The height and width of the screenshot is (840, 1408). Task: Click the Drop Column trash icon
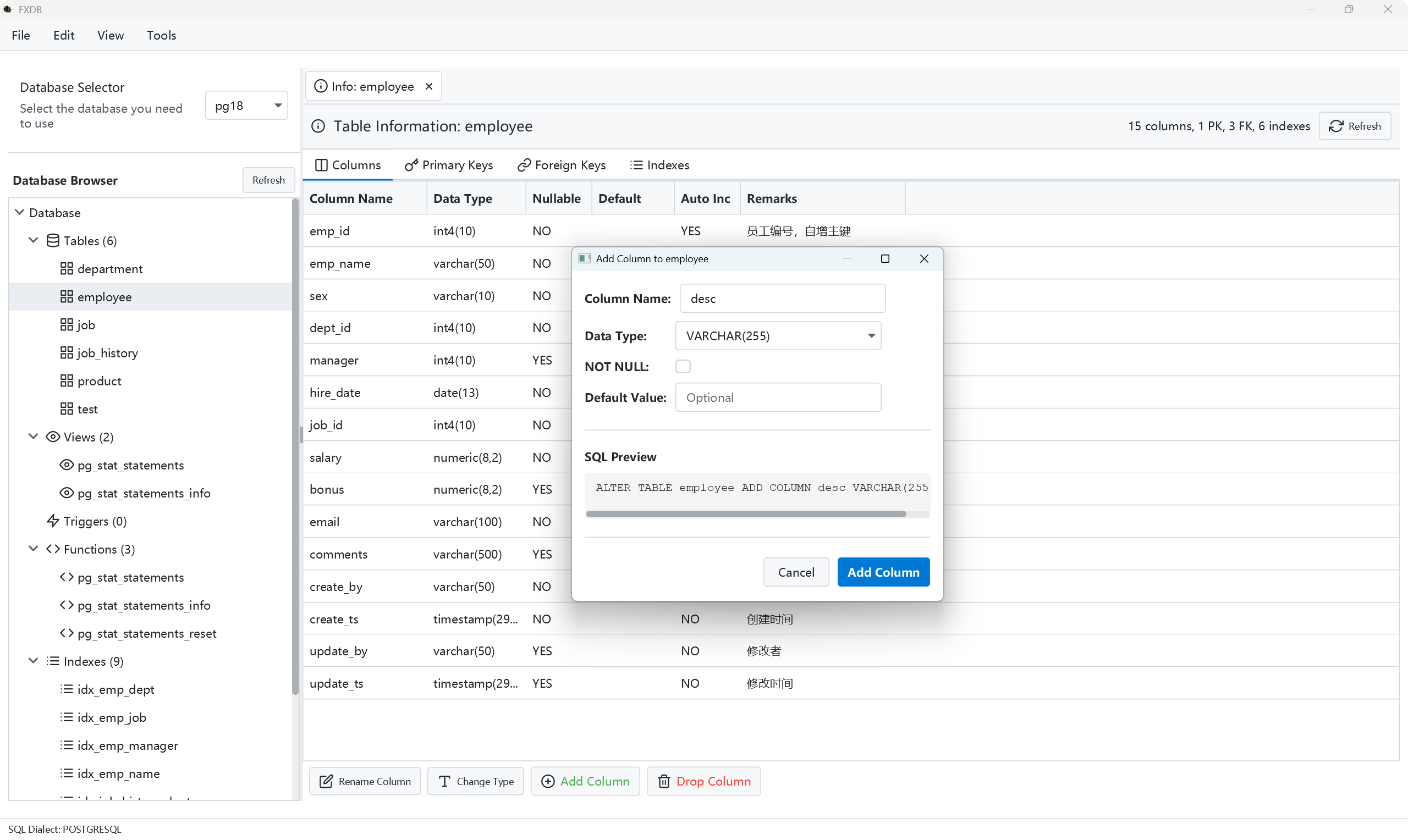point(663,781)
